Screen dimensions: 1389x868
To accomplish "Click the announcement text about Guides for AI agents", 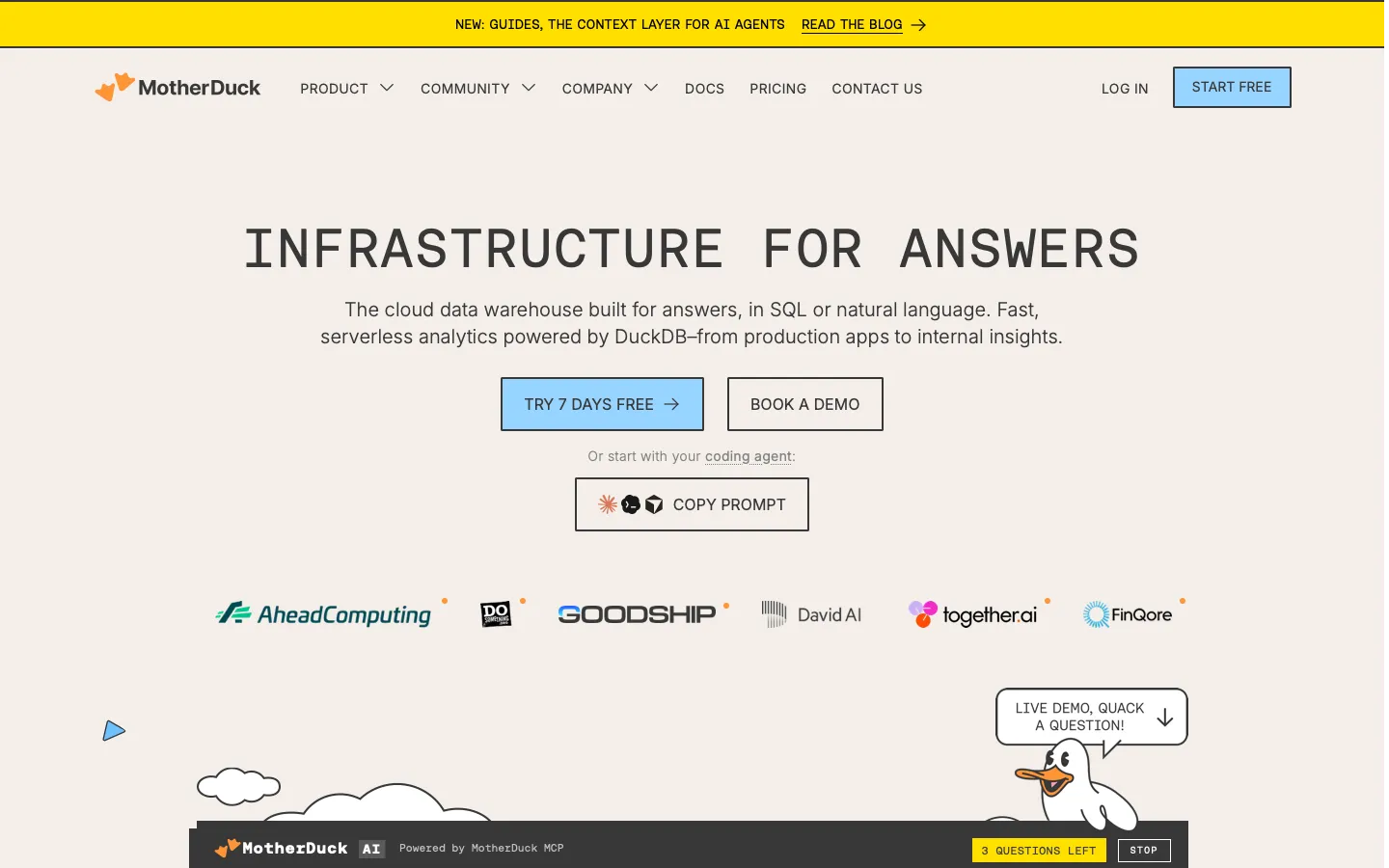I will (620, 25).
